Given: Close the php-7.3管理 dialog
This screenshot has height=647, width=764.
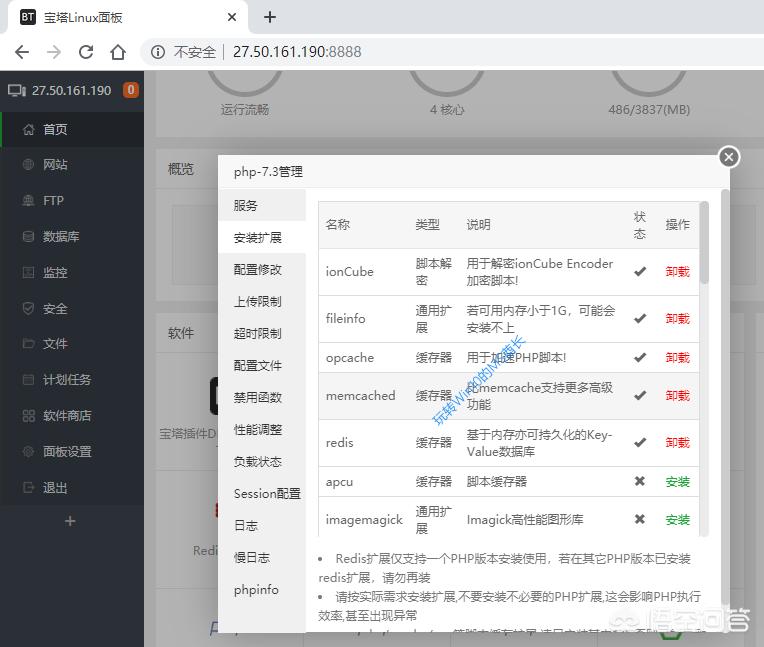Looking at the screenshot, I should point(729,157).
